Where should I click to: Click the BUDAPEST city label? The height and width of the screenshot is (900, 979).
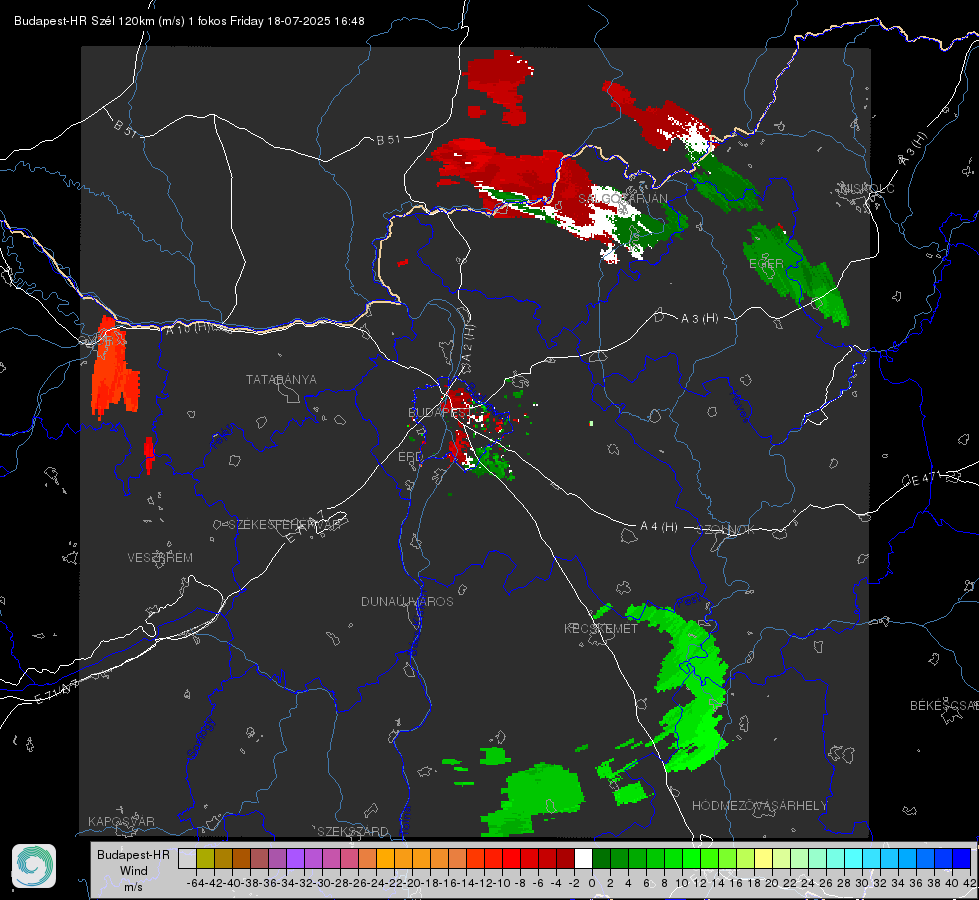point(438,412)
